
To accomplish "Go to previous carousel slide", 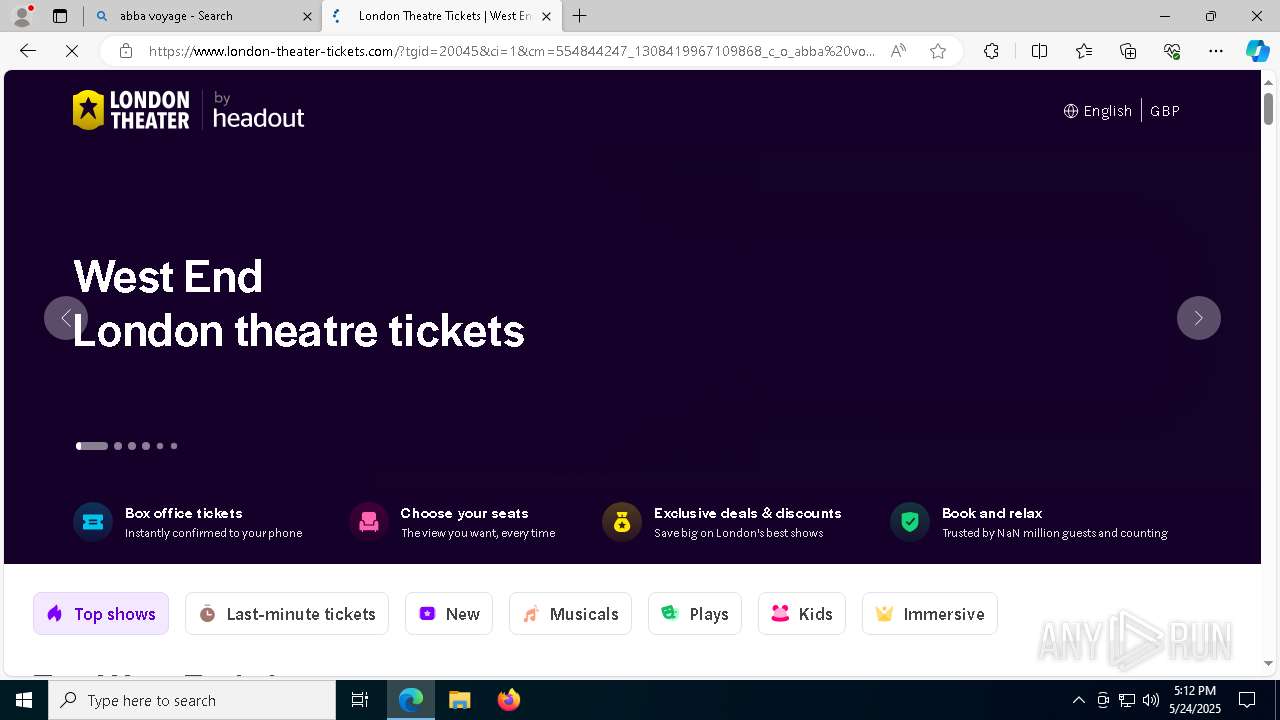I will coord(66,318).
